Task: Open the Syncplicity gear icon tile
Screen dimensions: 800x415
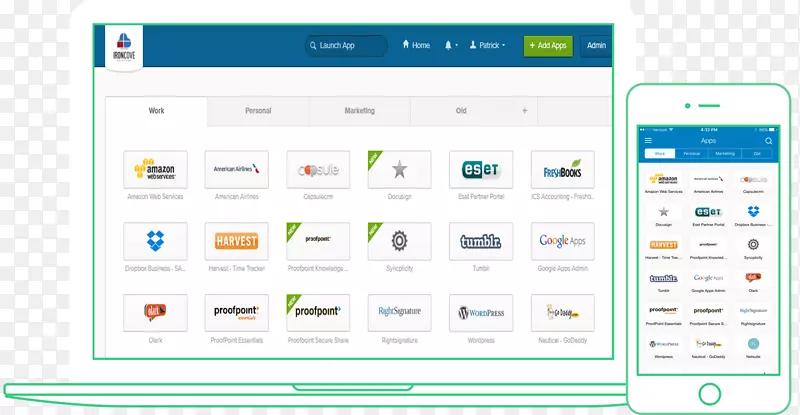Action: click(x=399, y=241)
